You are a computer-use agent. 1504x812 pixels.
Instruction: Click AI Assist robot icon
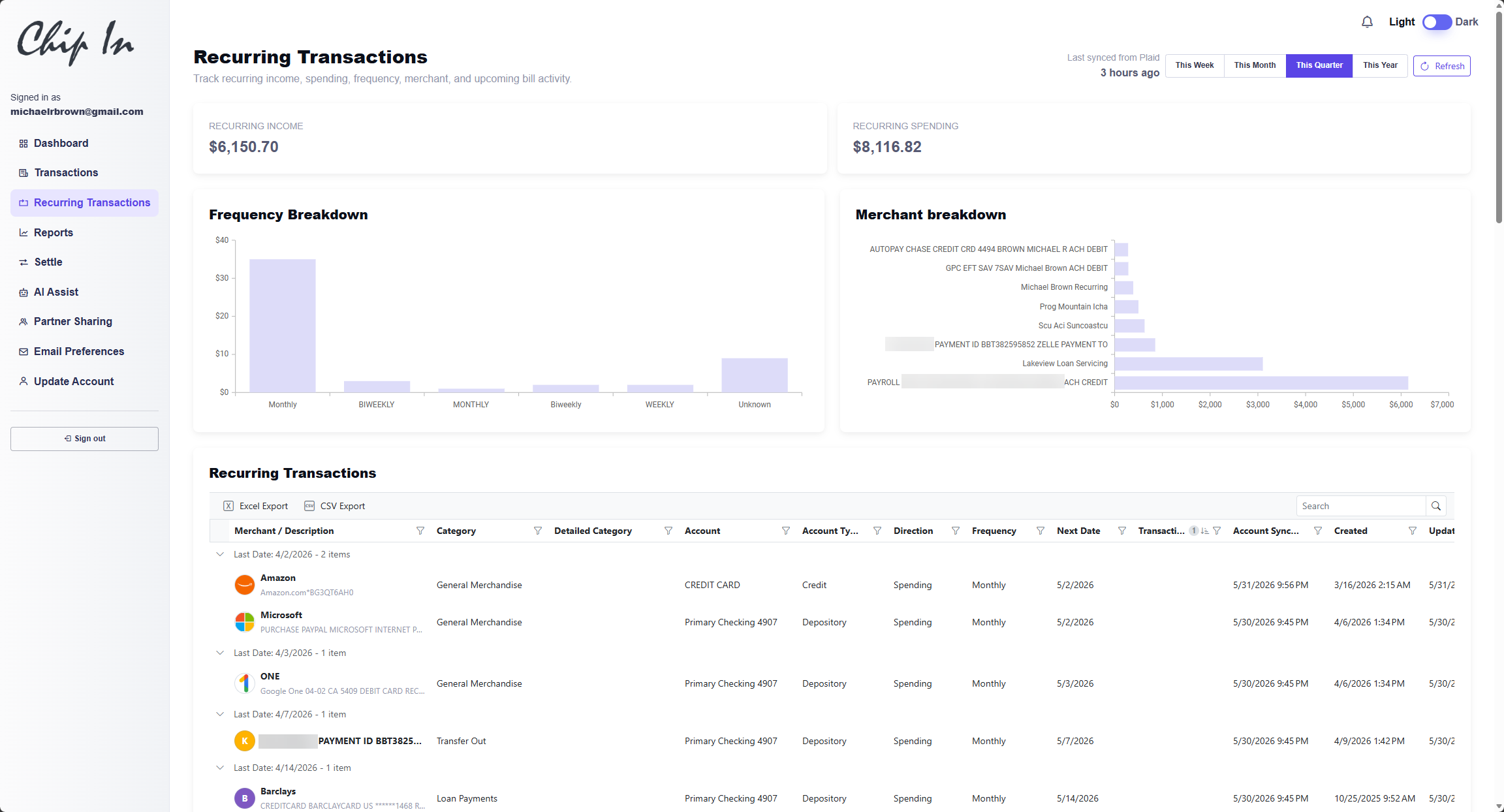tap(23, 292)
